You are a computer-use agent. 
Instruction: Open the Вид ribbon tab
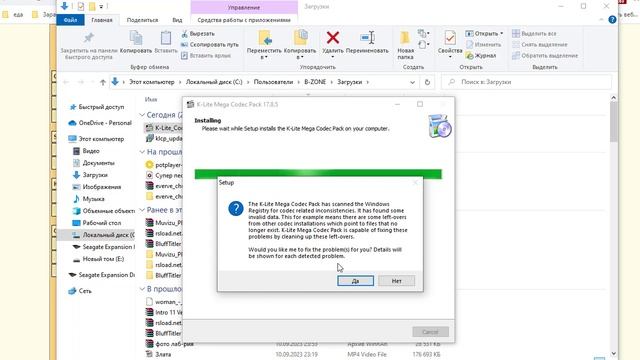[177, 20]
